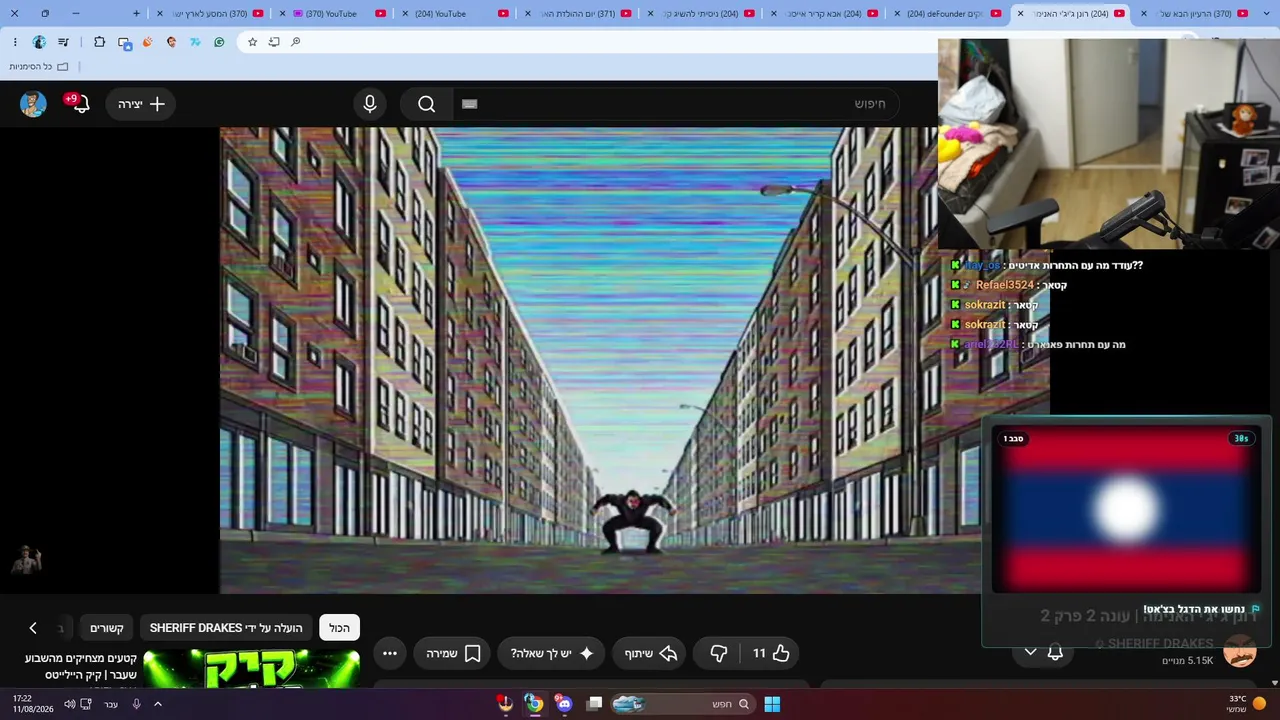This screenshot has height=720, width=1280.
Task: Click the 7TV extension icon
Action: click(x=195, y=42)
